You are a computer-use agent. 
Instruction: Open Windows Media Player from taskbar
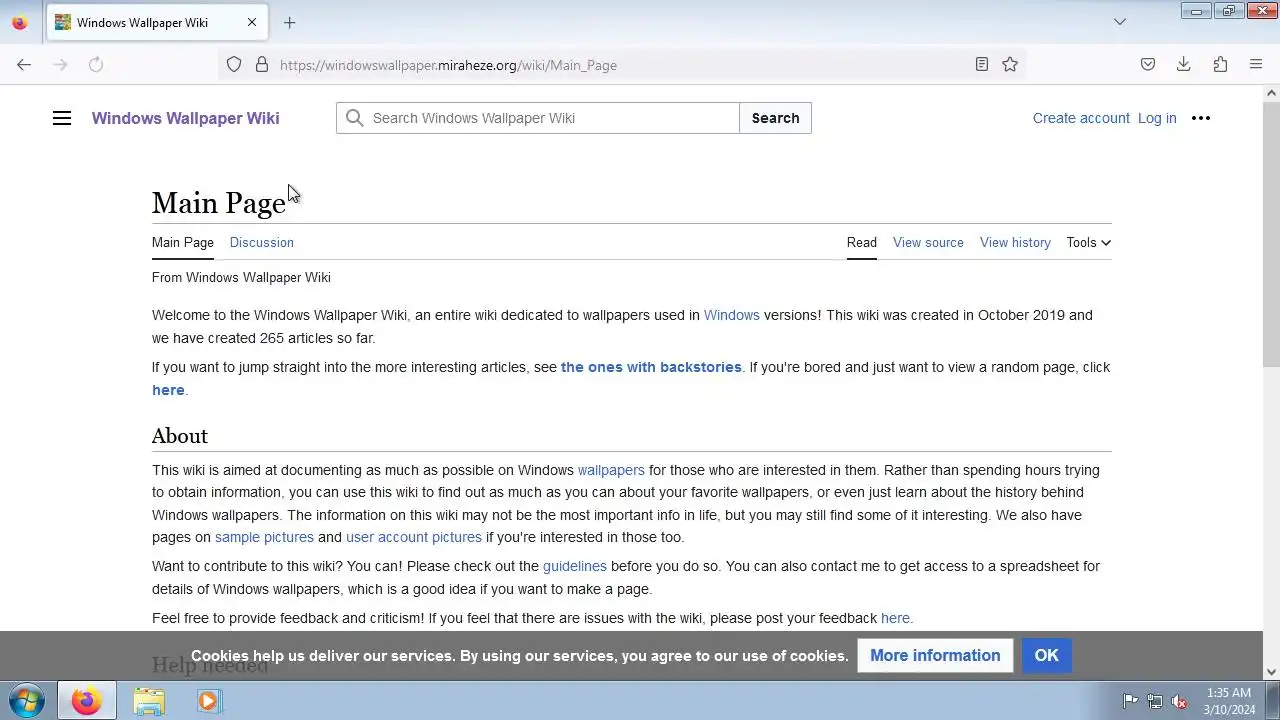point(208,701)
